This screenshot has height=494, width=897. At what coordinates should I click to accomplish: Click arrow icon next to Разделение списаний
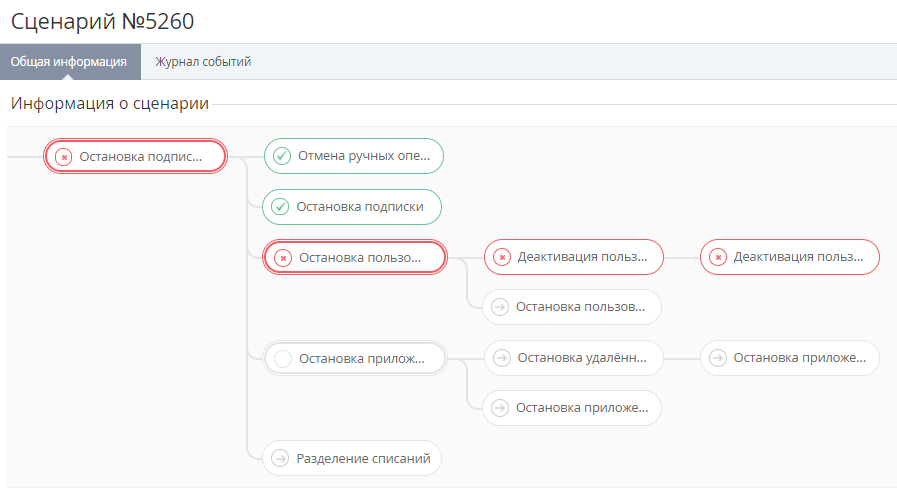click(x=281, y=459)
